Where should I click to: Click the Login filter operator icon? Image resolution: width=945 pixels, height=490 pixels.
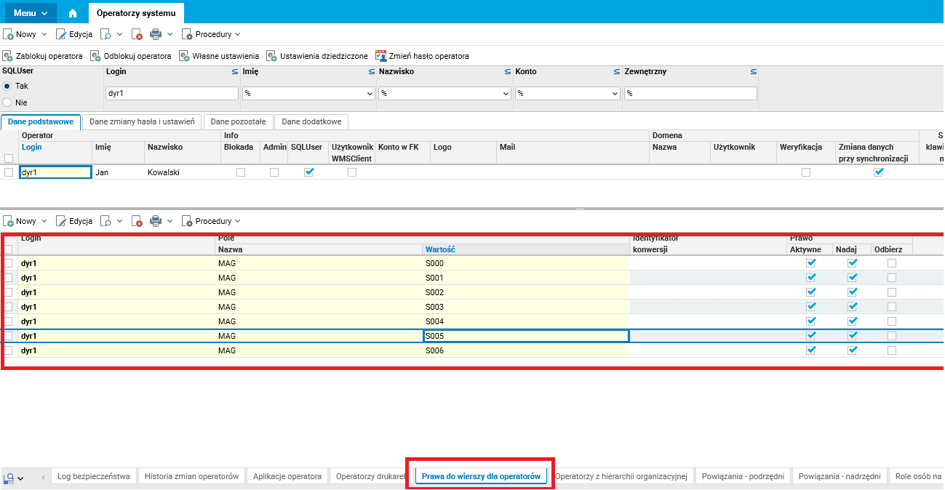[234, 72]
